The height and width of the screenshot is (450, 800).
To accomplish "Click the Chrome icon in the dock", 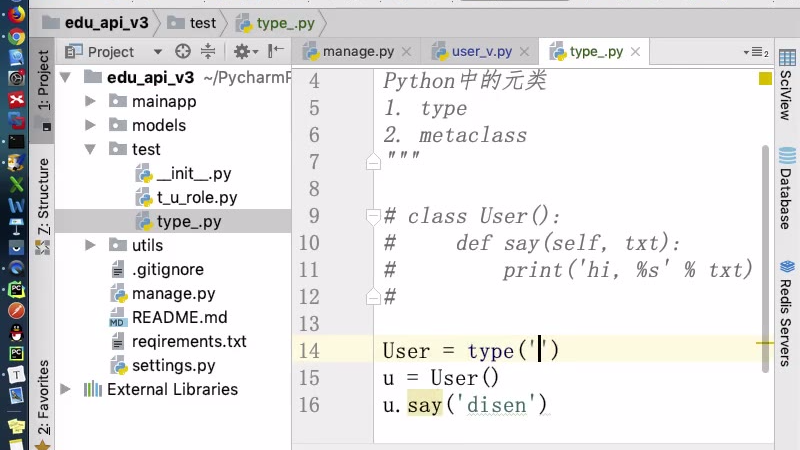I will pos(16,35).
